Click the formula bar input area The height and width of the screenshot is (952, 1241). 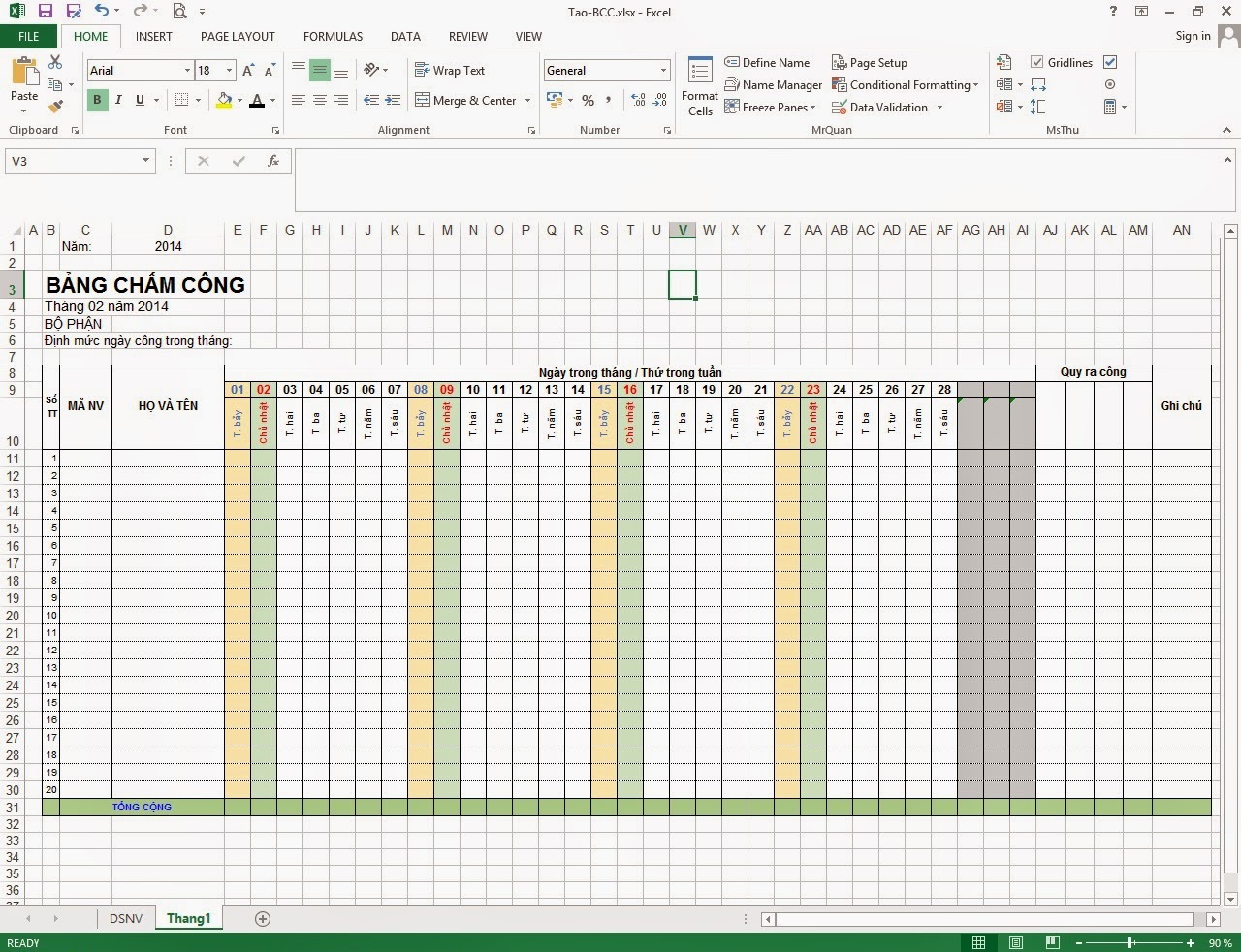pyautogui.click(x=756, y=179)
